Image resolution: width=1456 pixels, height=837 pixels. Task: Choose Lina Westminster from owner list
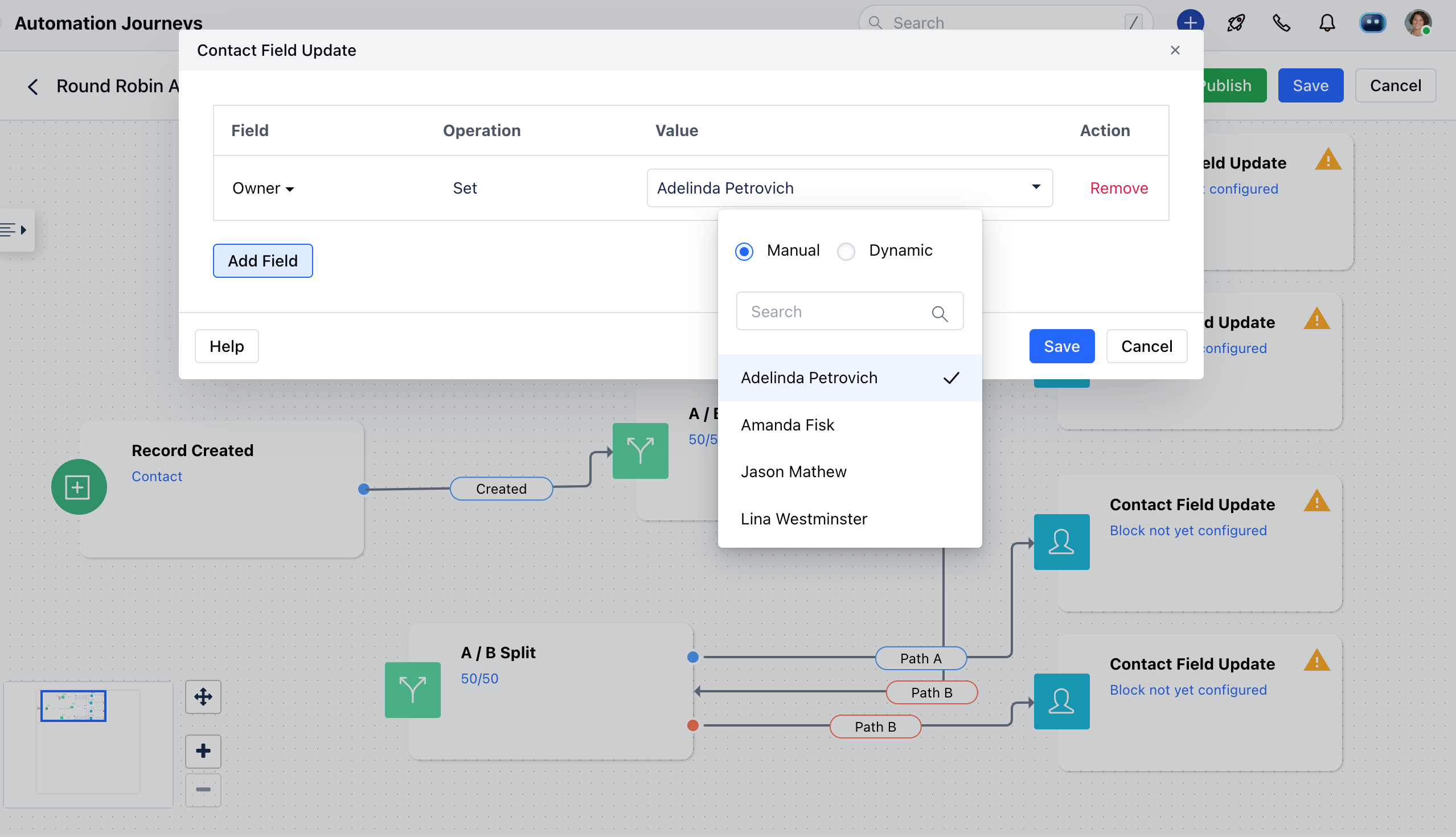(803, 519)
